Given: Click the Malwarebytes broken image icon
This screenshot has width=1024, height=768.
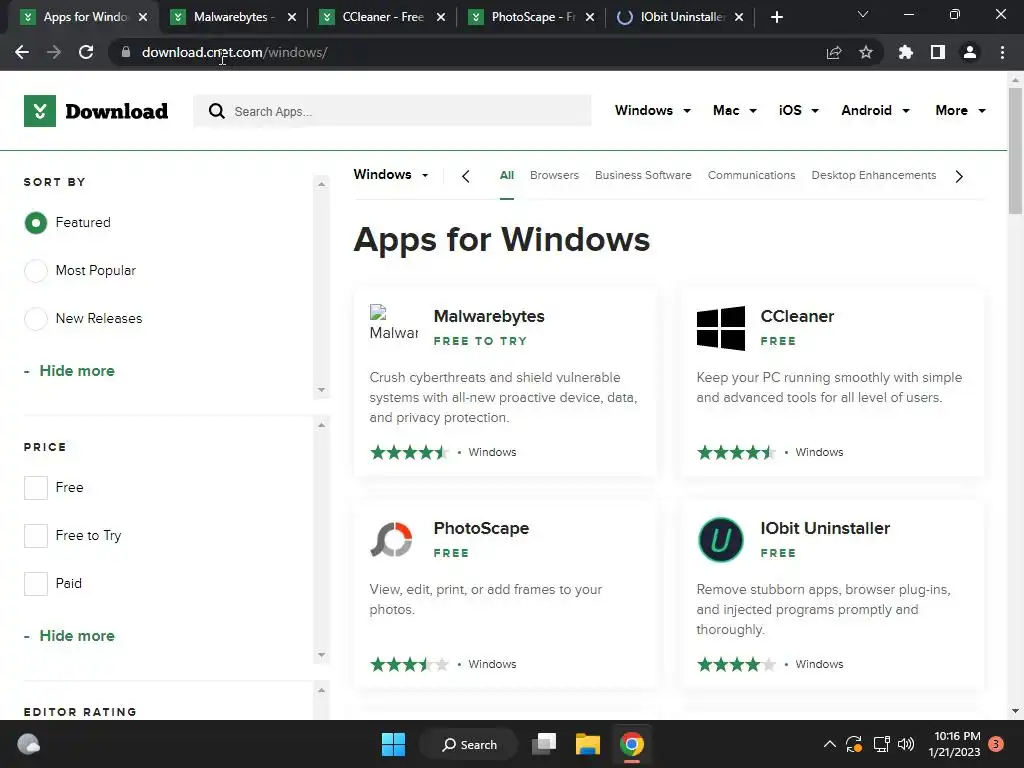Looking at the screenshot, I should click(394, 323).
